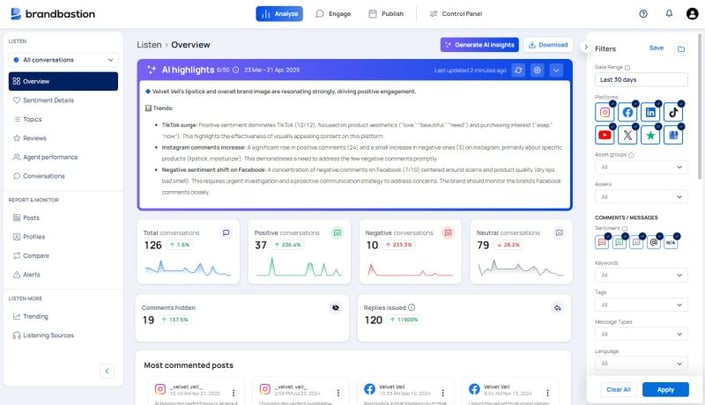
Task: Open Sentiment Details page
Action: click(x=43, y=100)
